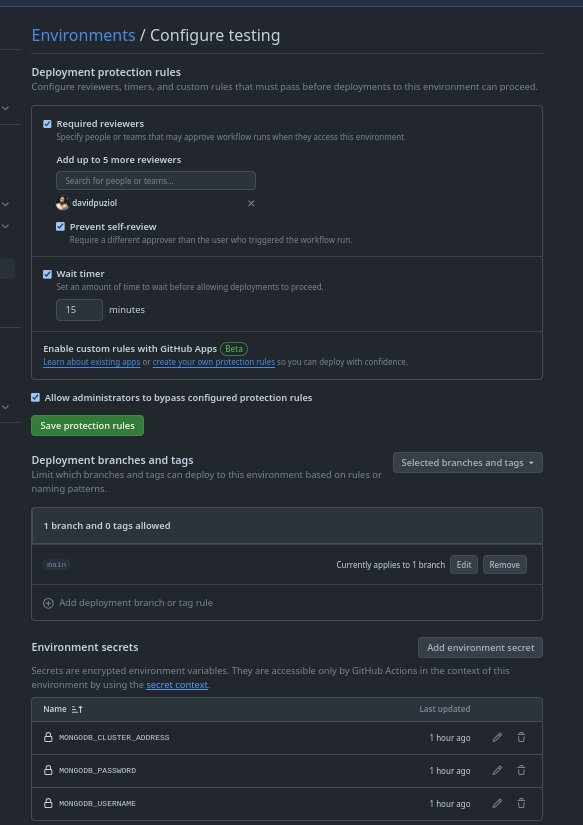Image resolution: width=583 pixels, height=825 pixels.
Task: Edit the MONGODB_CLUSTER_ADDRESS secret with the pencil icon
Action: click(497, 737)
